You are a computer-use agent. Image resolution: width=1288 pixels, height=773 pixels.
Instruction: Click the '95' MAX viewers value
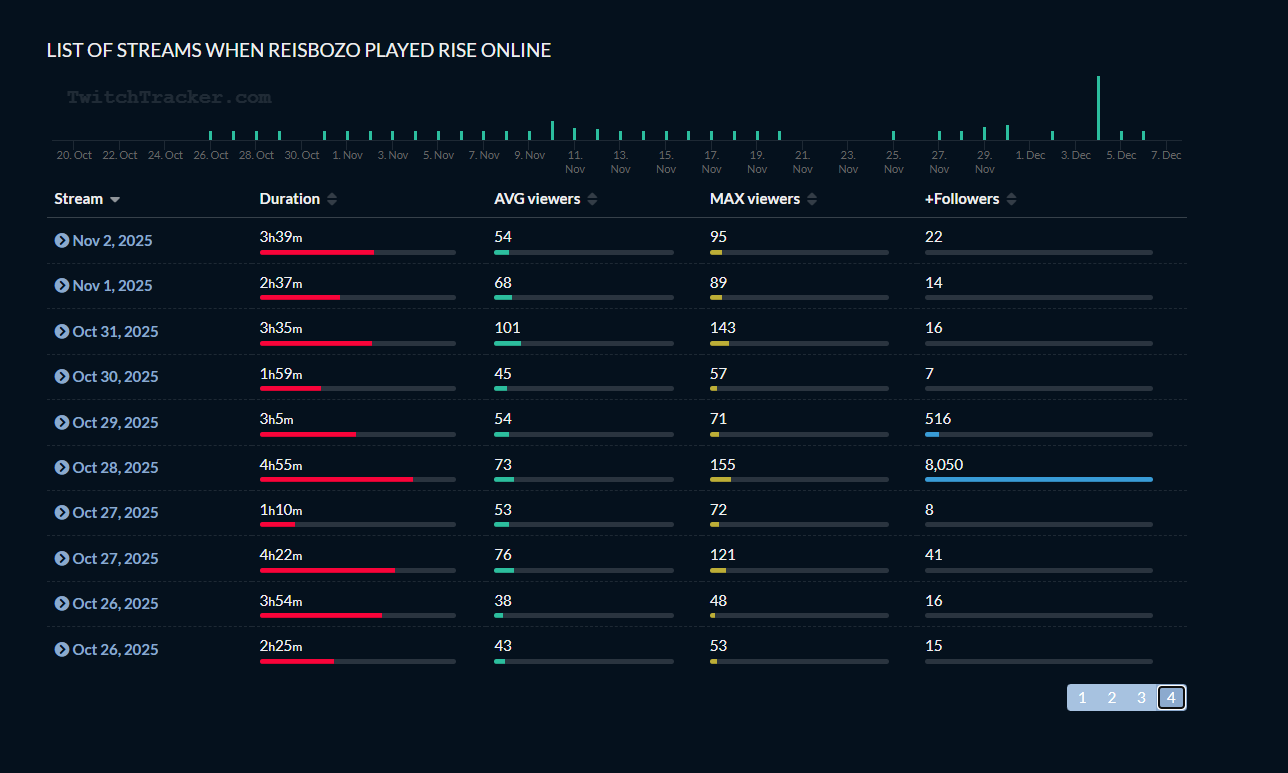click(x=719, y=237)
